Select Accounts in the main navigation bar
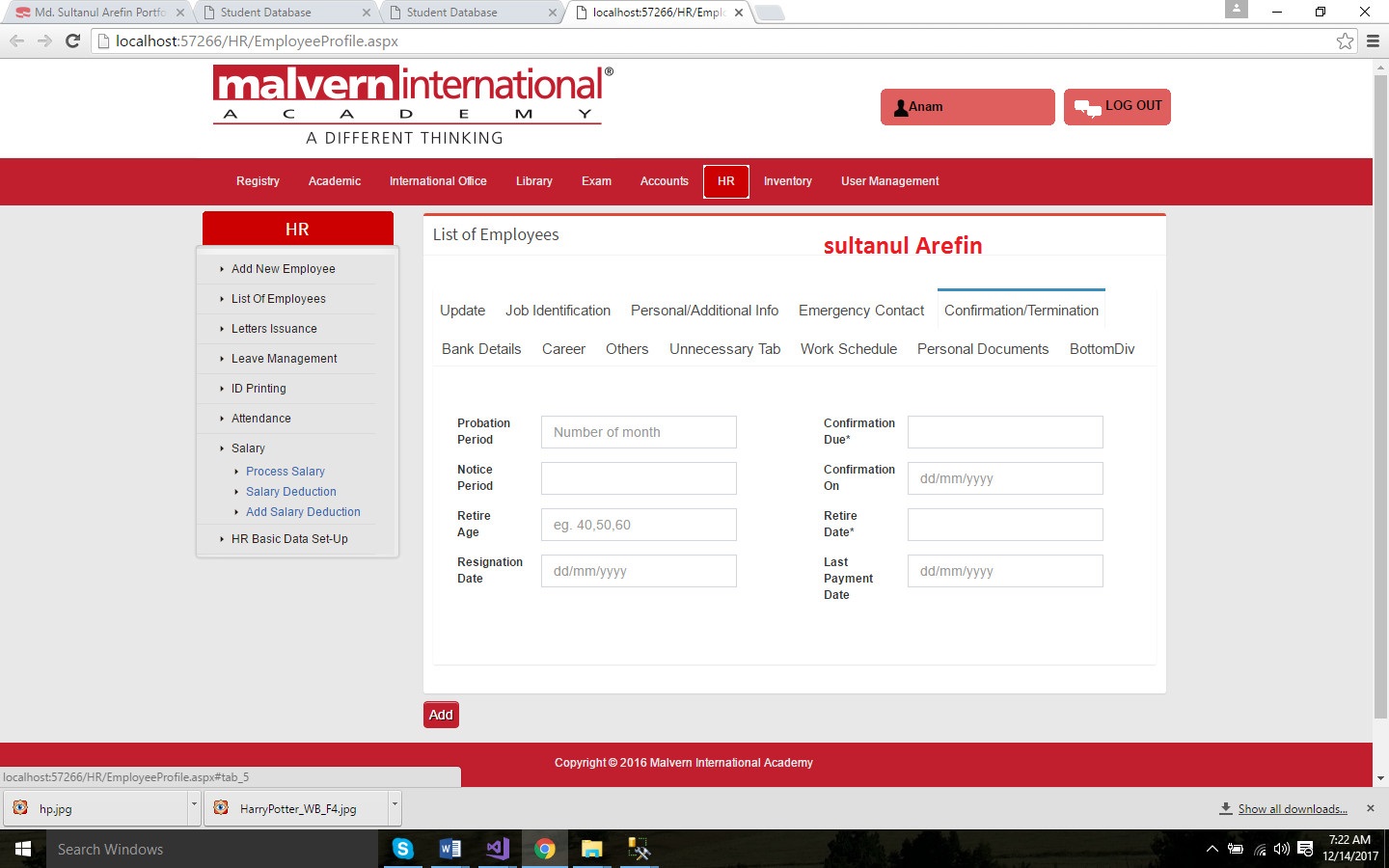This screenshot has height=868, width=1389. point(664,181)
